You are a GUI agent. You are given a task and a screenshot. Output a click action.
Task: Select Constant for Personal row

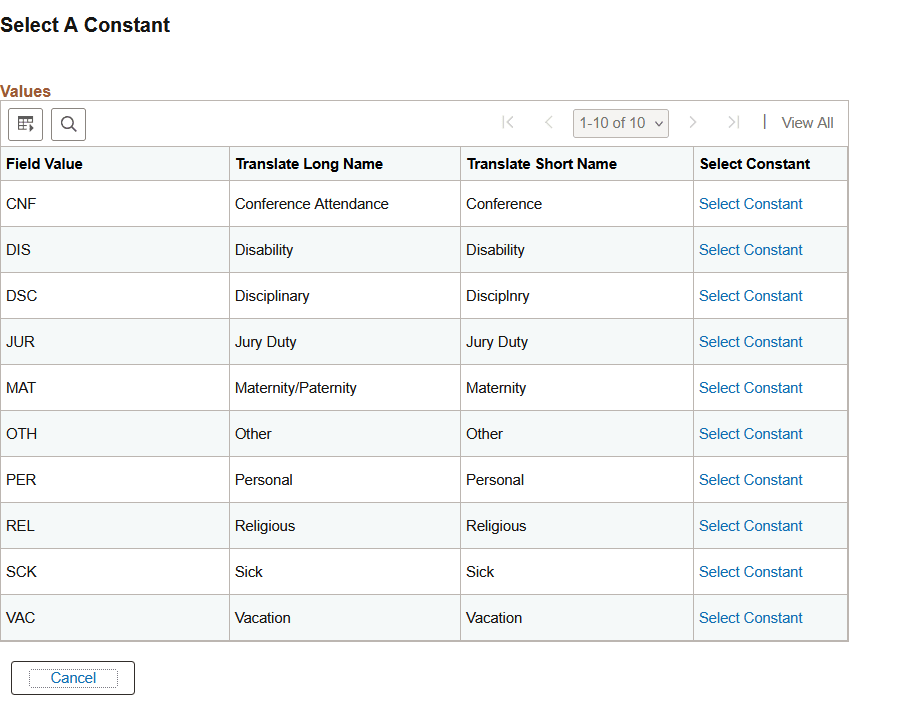tap(750, 479)
